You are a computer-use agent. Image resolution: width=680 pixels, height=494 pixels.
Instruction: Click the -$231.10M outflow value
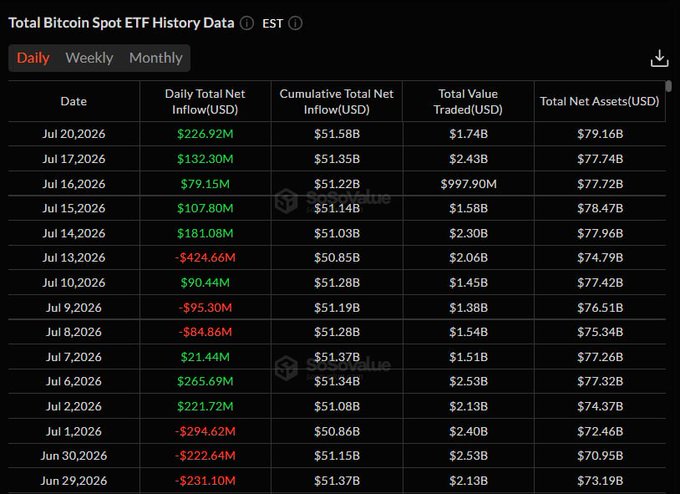[205, 481]
